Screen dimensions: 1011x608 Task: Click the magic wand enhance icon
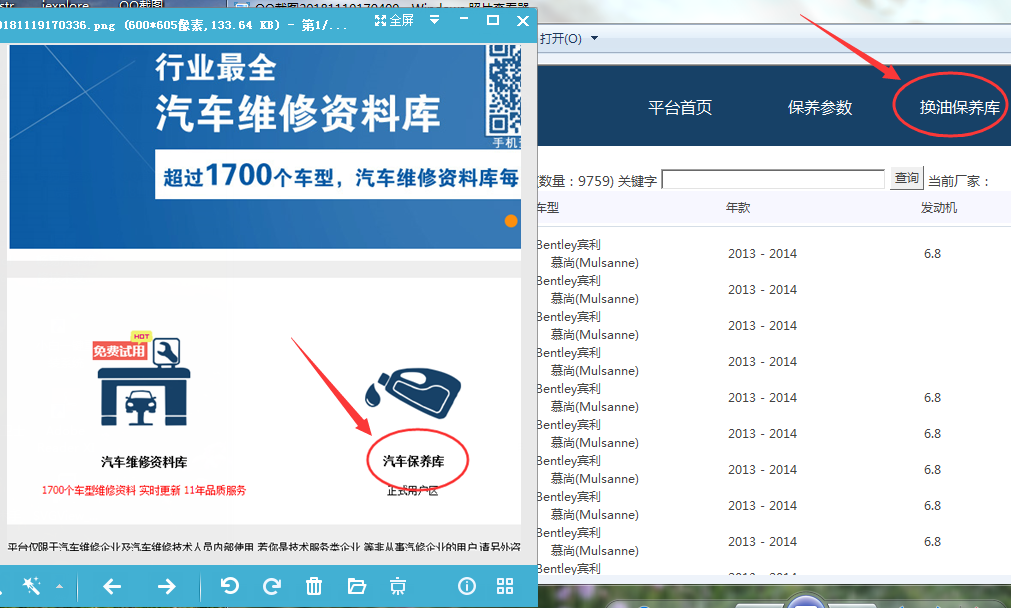click(x=31, y=586)
